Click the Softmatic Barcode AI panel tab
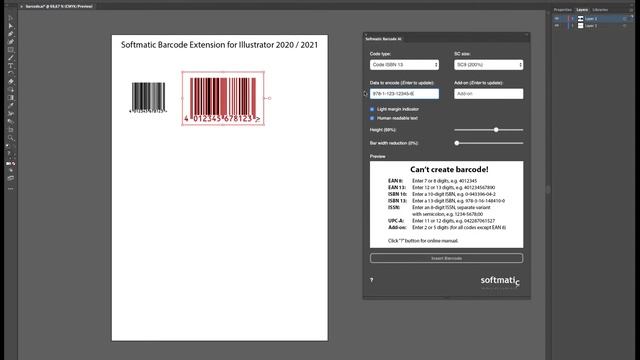The image size is (640, 360). (x=383, y=39)
